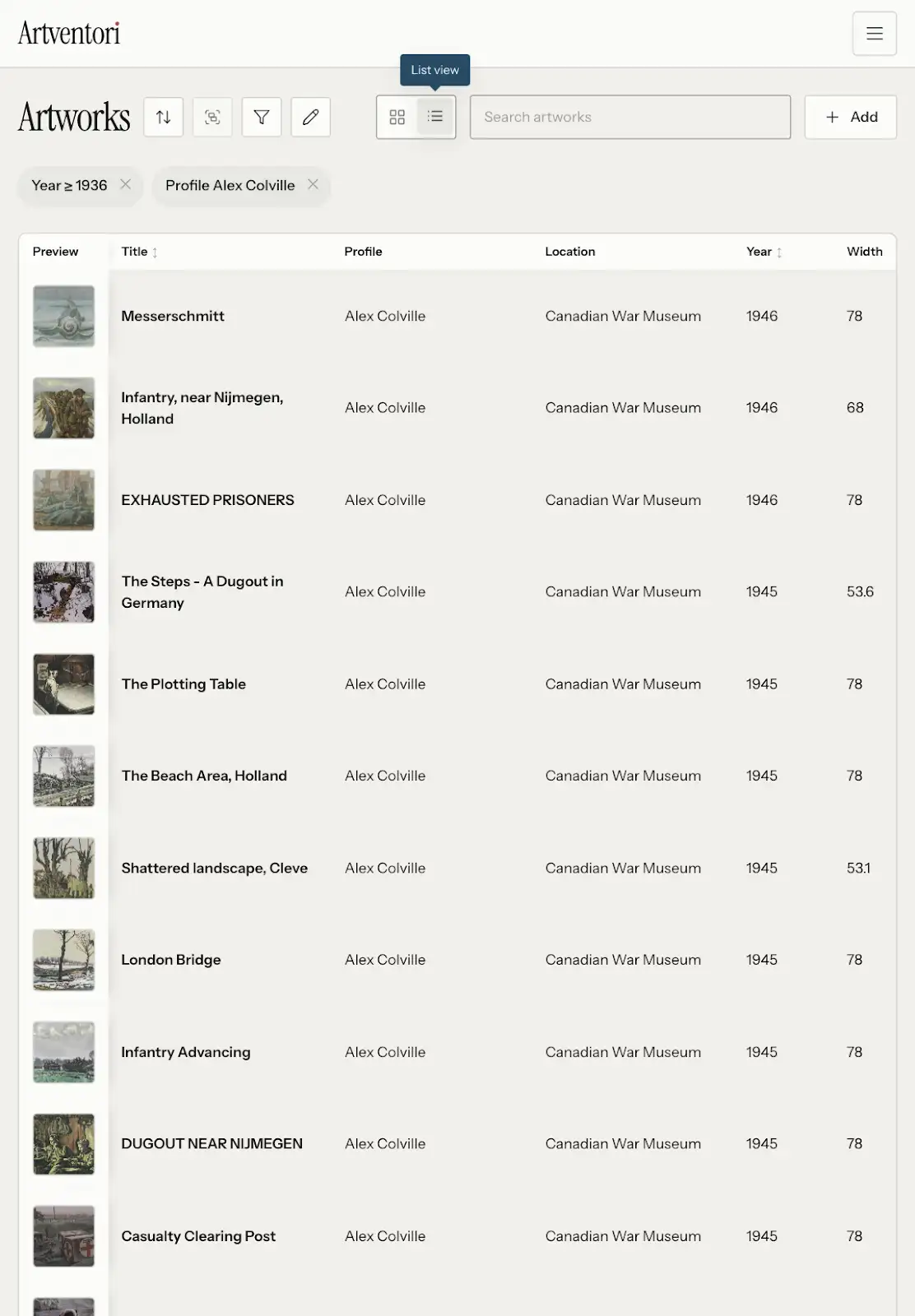
Task: Remove the Profile Alex Colville filter
Action: pos(313,184)
